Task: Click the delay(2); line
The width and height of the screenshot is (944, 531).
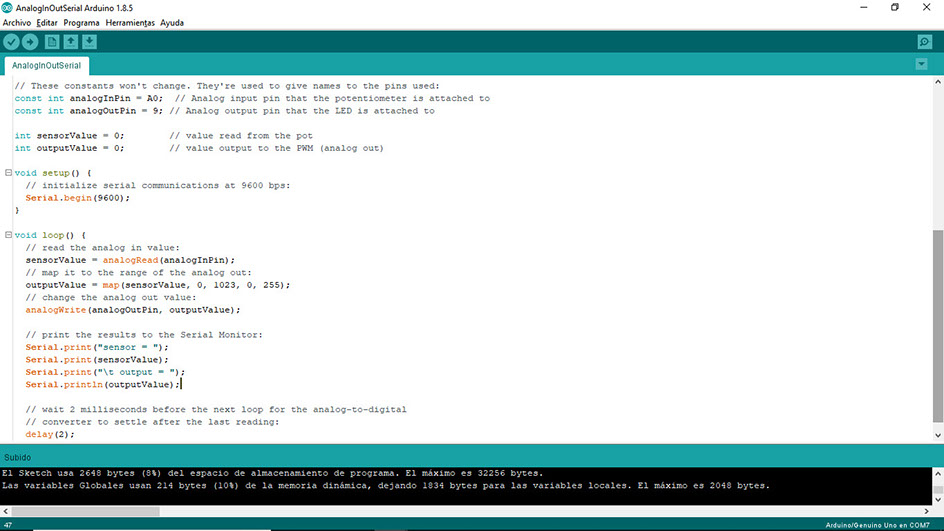Action: click(50, 434)
